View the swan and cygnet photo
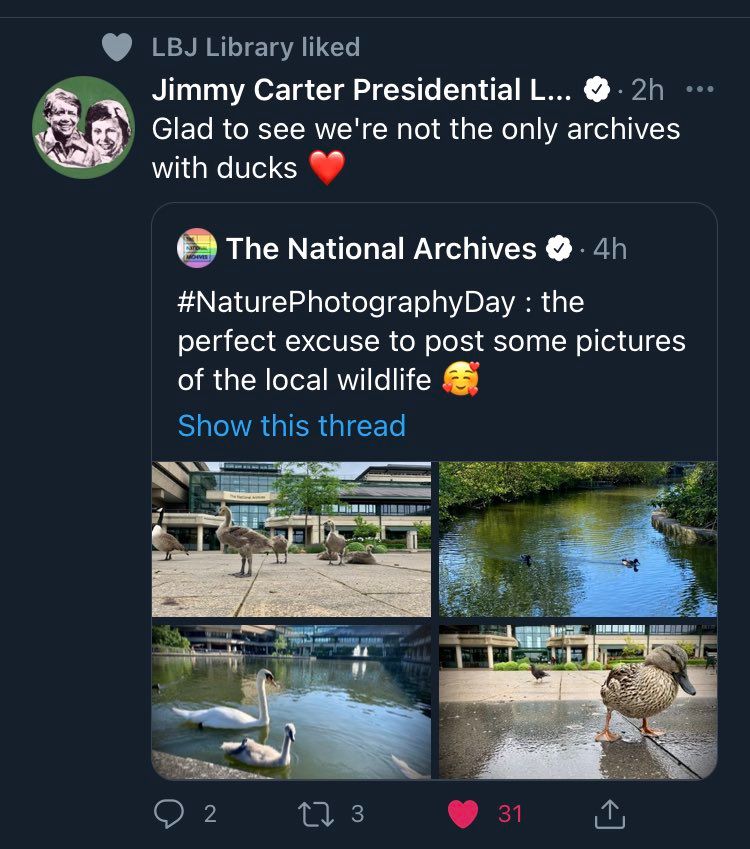 click(x=291, y=700)
